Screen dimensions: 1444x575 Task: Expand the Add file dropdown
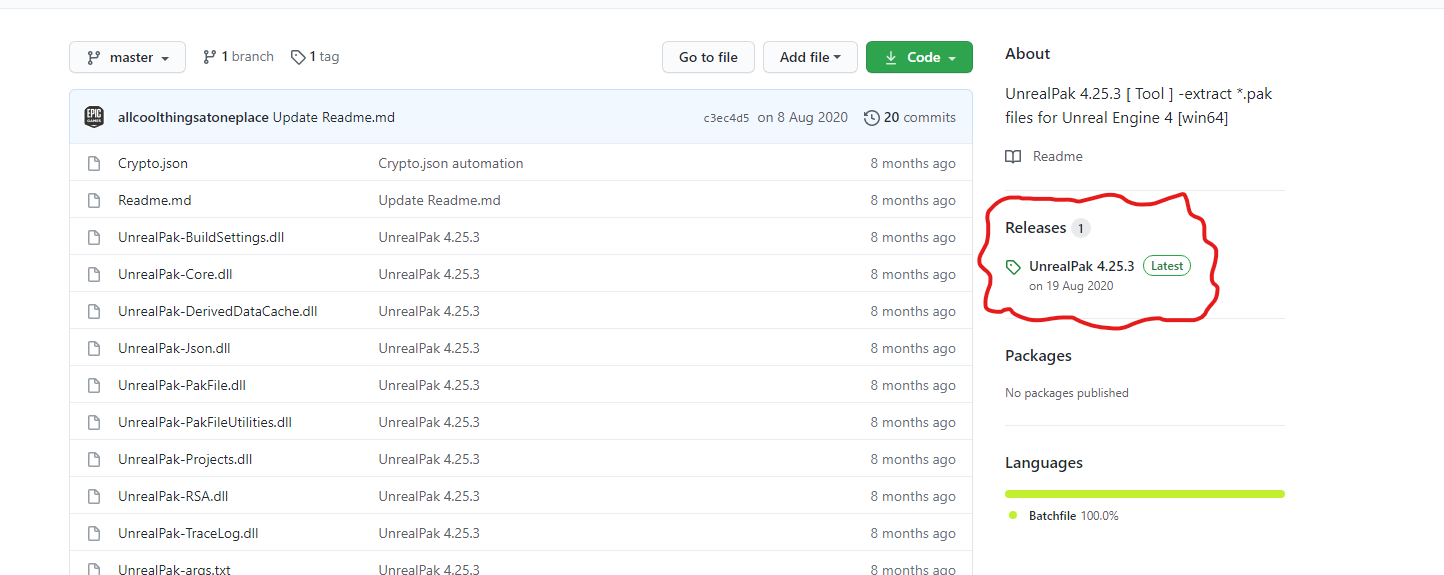810,57
